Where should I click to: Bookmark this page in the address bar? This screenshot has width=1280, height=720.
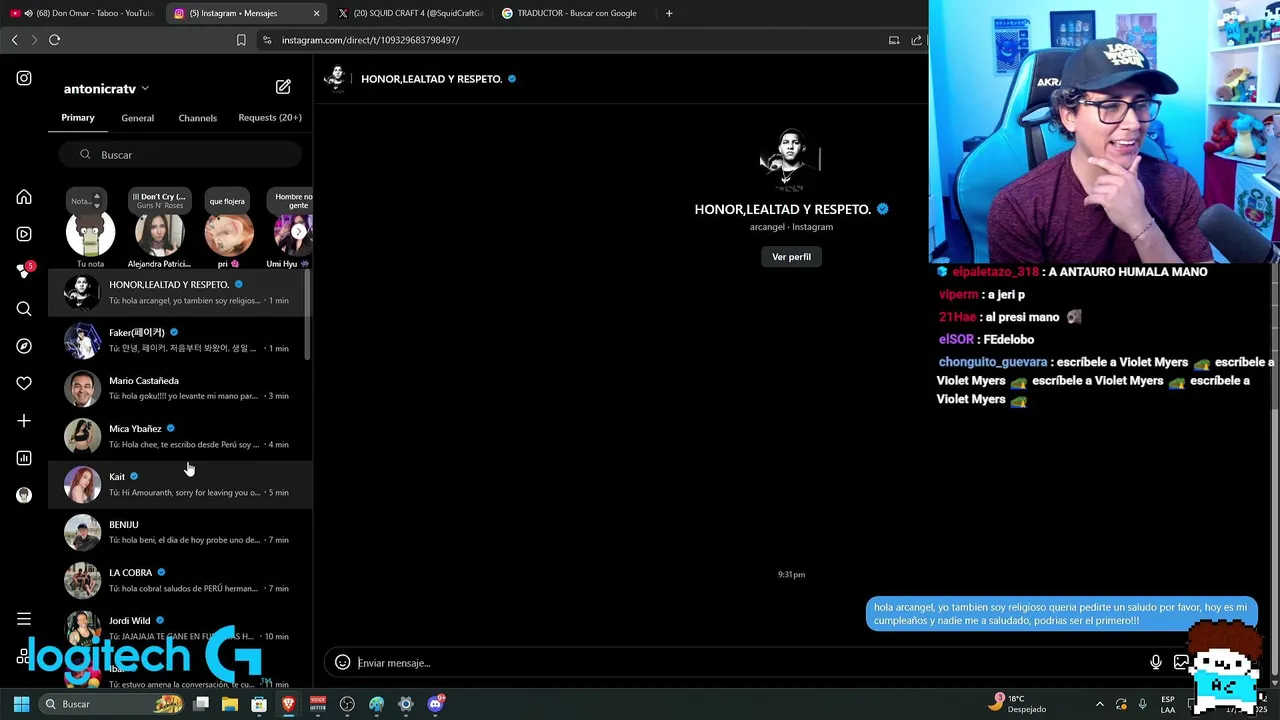point(241,40)
